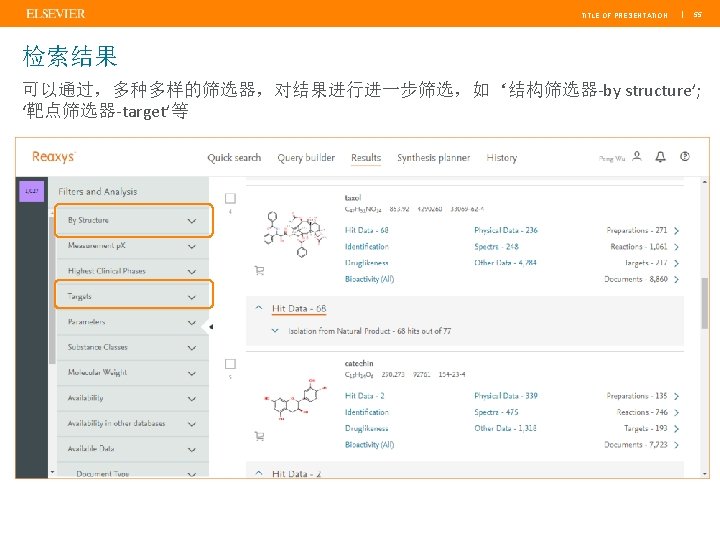Open taxol Preparations arrow
Viewport: 720px width, 540px height.
coord(677,230)
